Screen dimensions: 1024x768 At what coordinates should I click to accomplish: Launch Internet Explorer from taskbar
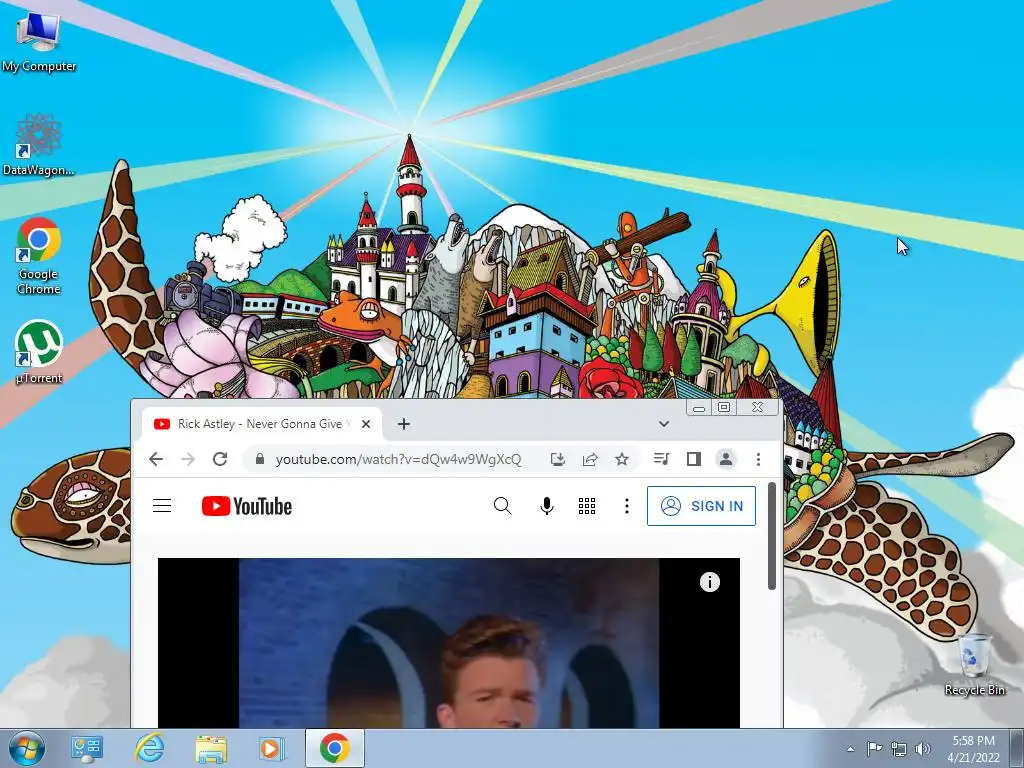pos(149,749)
